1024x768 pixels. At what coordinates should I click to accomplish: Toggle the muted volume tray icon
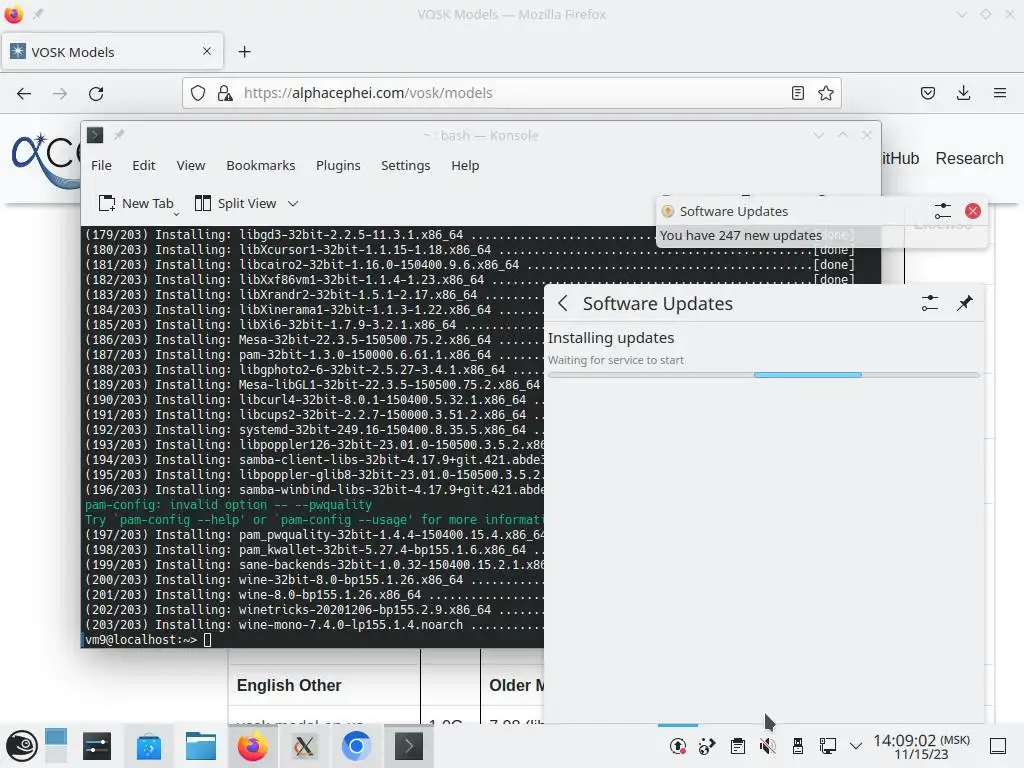click(x=768, y=746)
